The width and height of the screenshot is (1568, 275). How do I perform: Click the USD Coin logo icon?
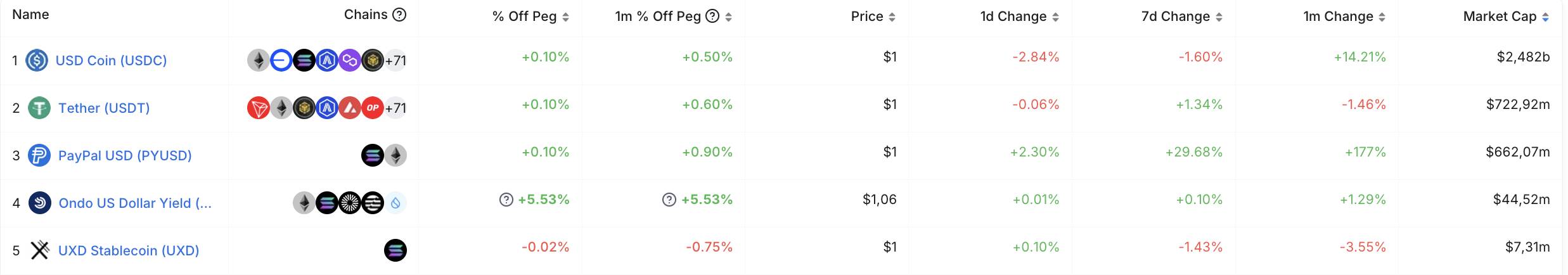coord(37,60)
